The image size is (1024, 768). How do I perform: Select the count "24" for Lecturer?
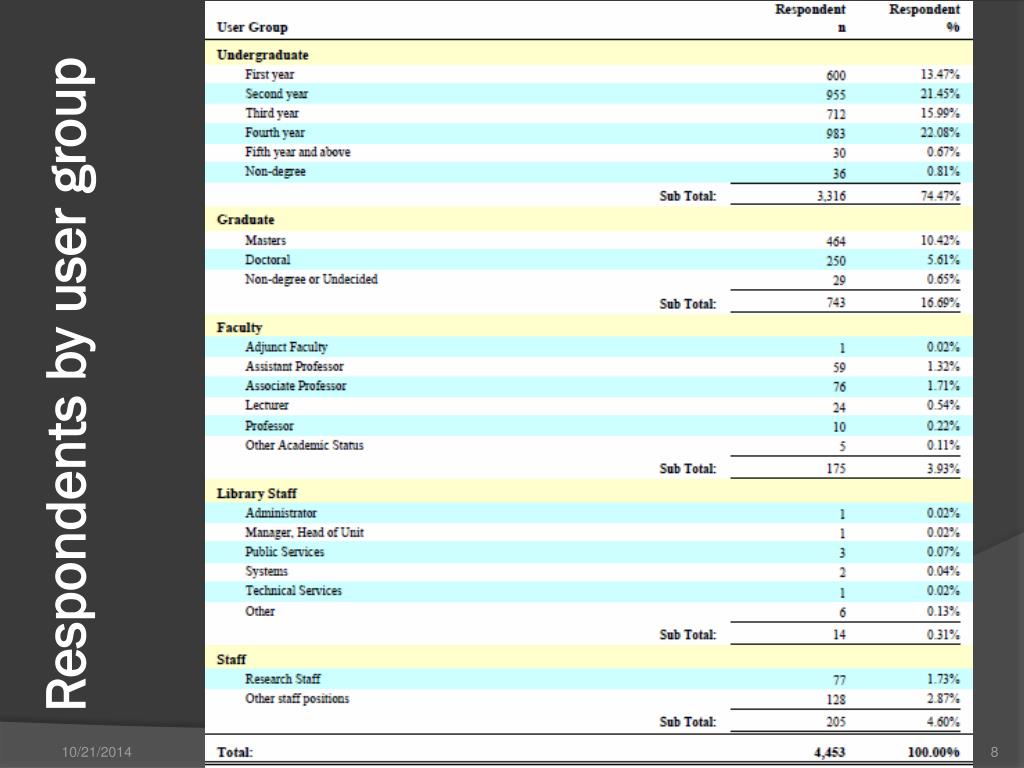point(839,408)
